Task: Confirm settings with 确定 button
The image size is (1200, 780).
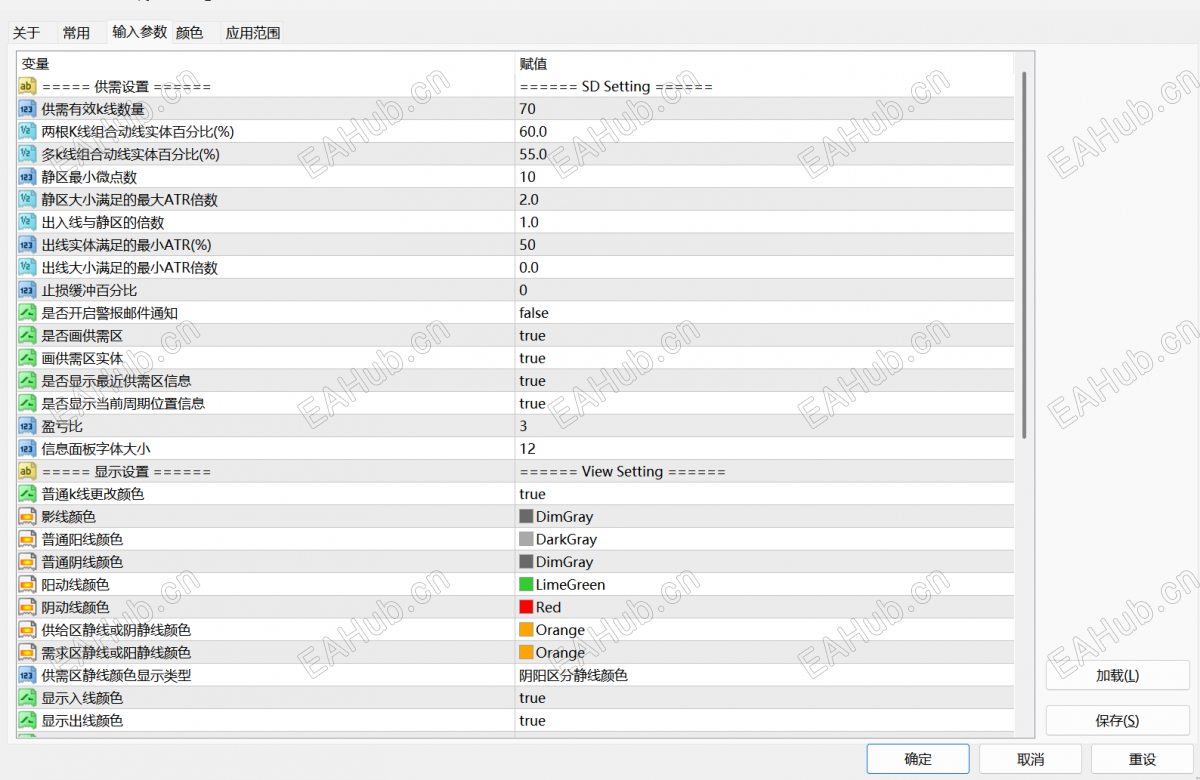Action: coord(918,759)
